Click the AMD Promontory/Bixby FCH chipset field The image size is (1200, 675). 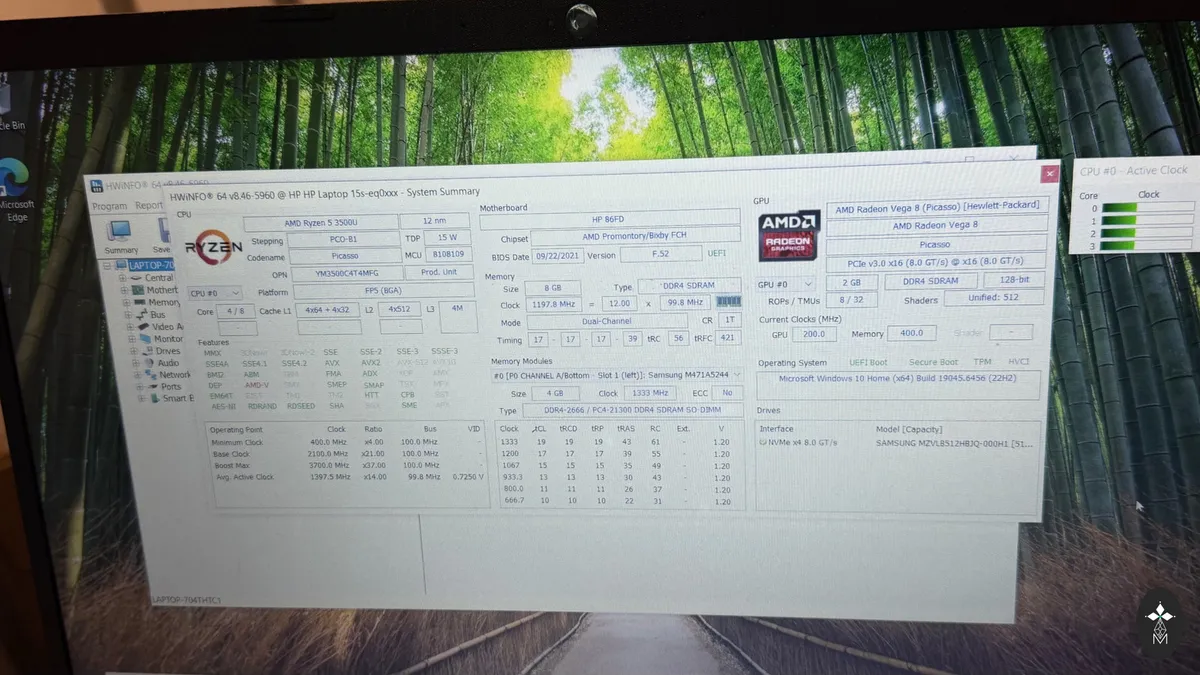pyautogui.click(x=634, y=238)
